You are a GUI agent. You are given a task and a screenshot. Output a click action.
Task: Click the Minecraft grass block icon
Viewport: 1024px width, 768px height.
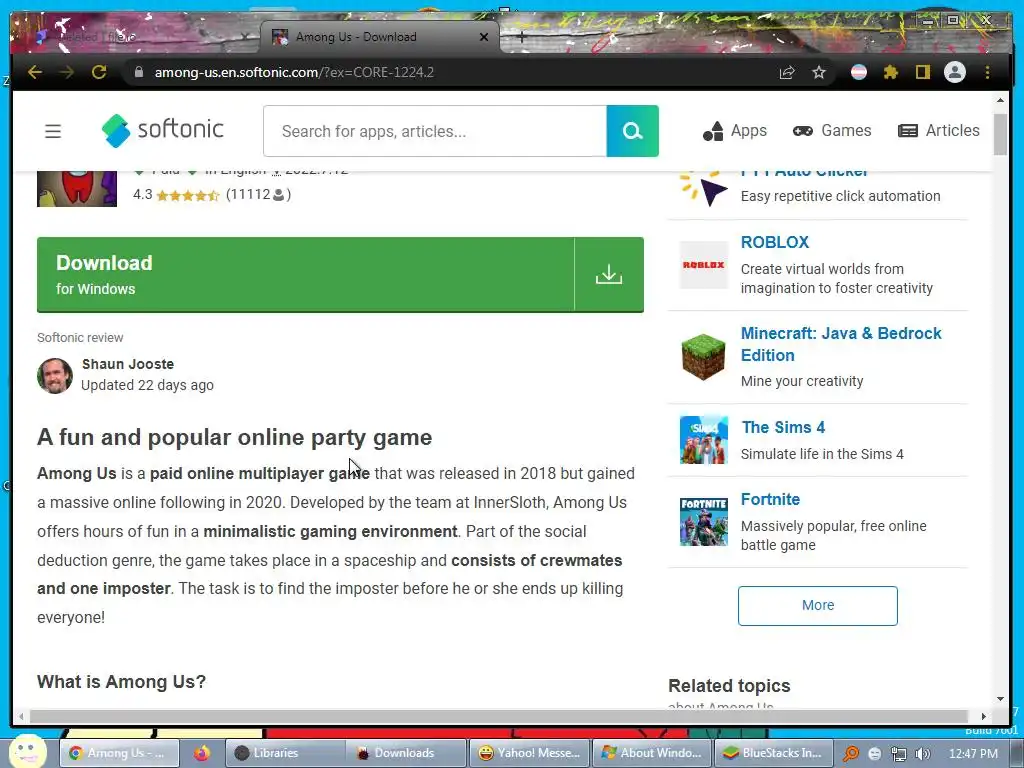pos(703,357)
